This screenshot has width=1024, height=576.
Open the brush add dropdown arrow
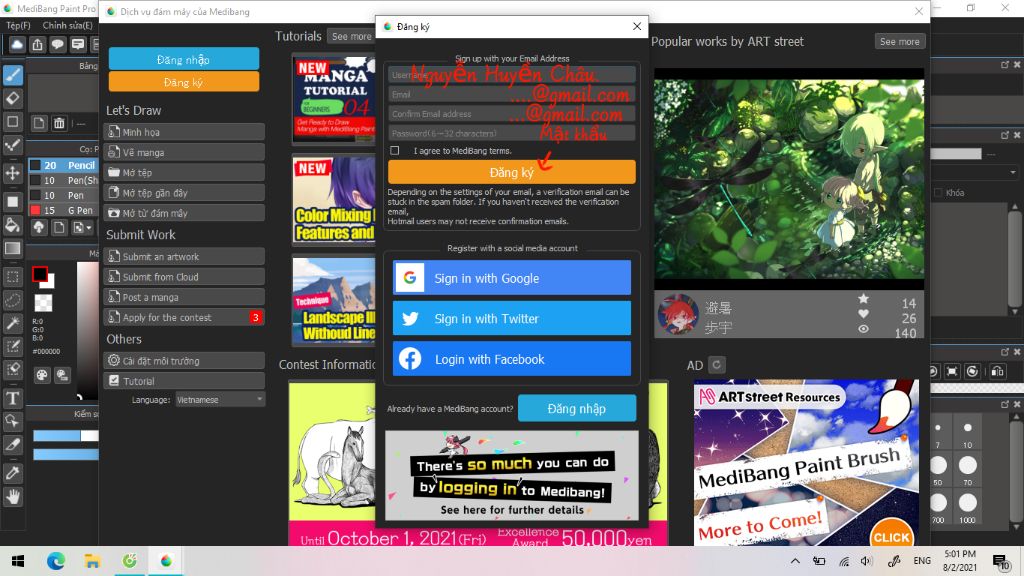(89, 227)
